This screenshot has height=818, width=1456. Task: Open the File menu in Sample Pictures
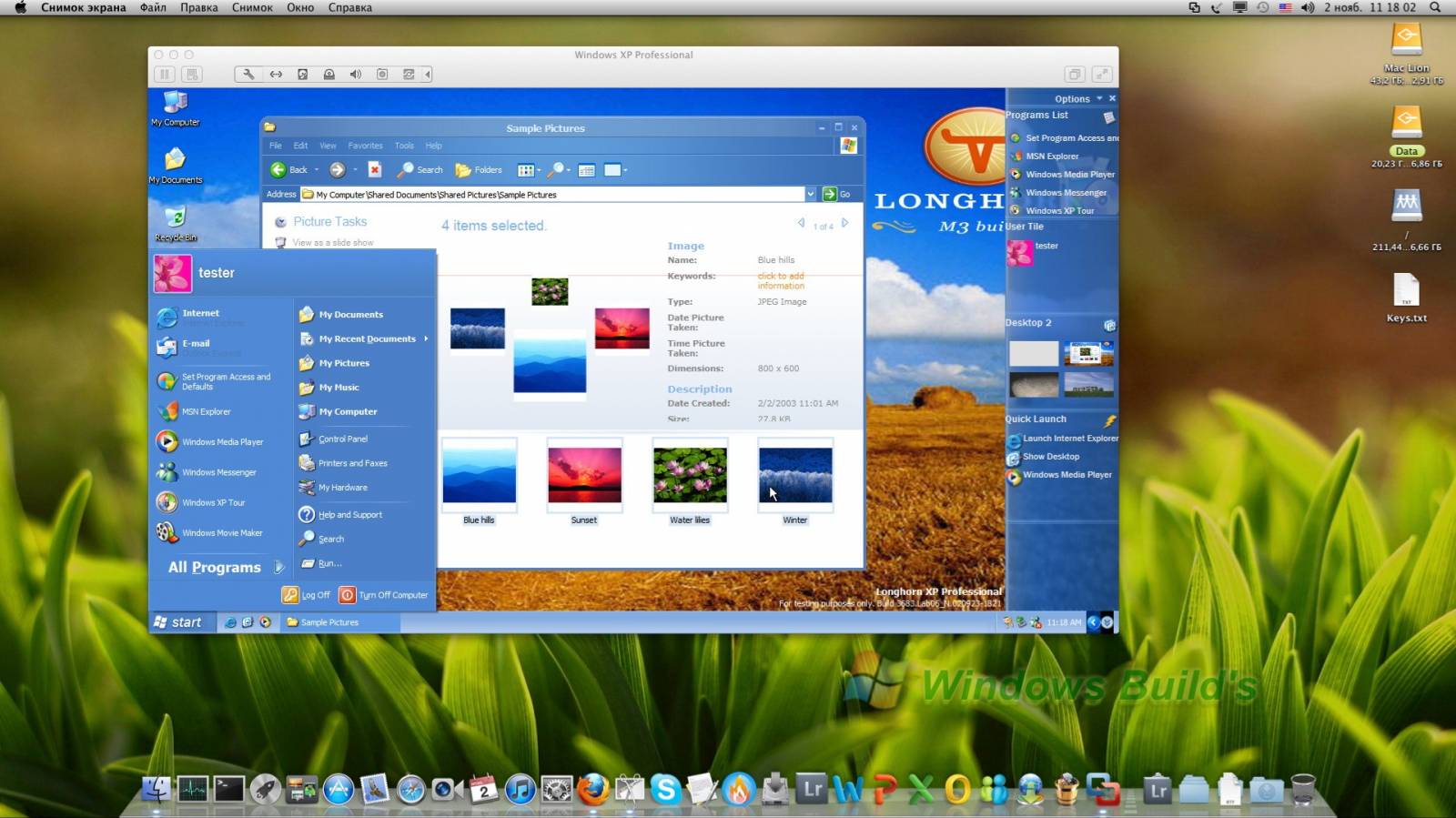coord(276,146)
